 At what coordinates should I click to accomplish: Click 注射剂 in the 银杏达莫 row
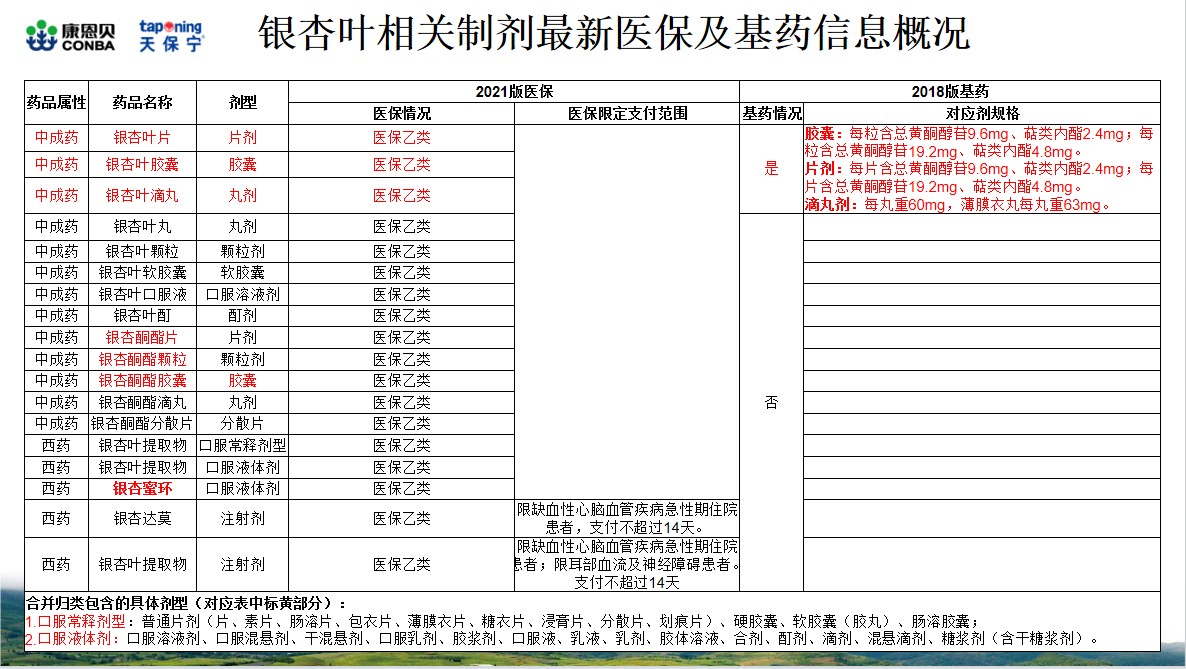(243, 518)
